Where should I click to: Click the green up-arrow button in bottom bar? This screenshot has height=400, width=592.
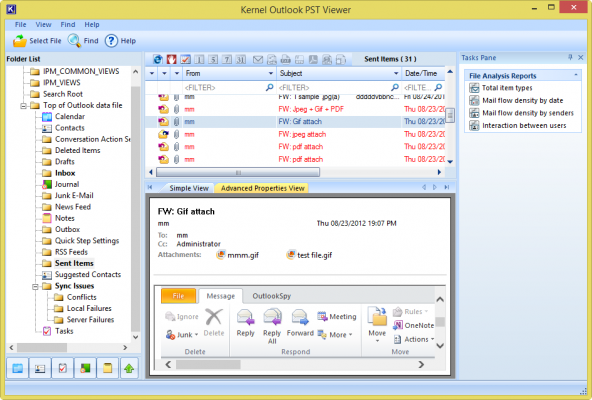[130, 368]
